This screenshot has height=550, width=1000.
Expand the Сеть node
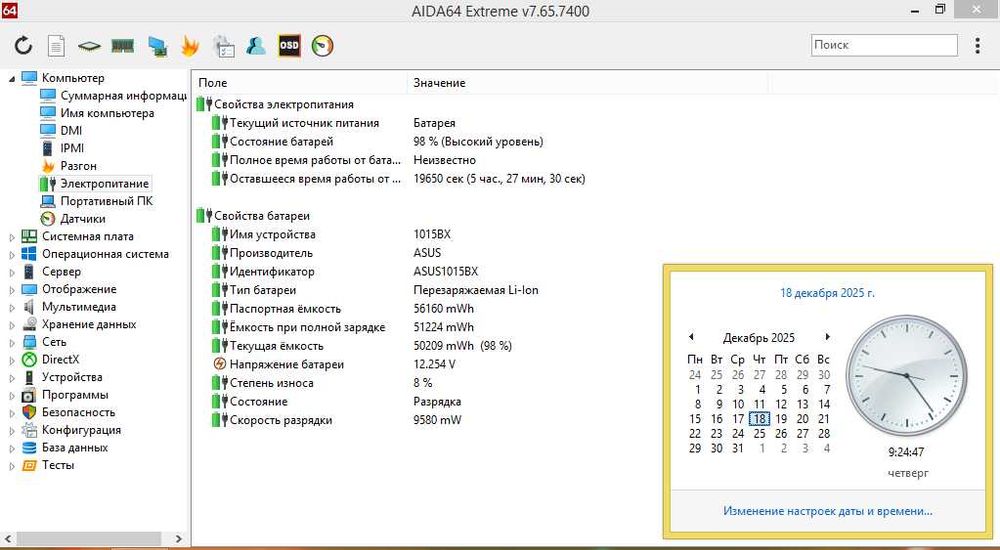(11, 343)
